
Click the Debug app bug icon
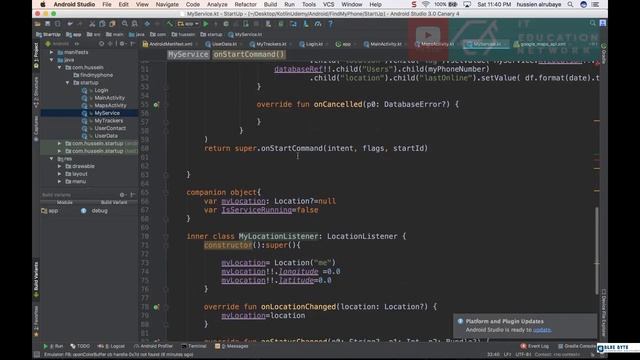click(226, 24)
